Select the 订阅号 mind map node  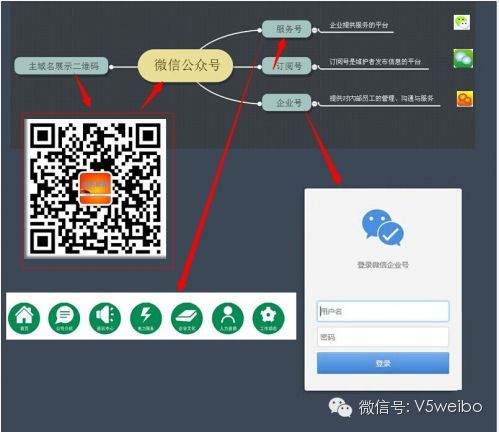287,66
